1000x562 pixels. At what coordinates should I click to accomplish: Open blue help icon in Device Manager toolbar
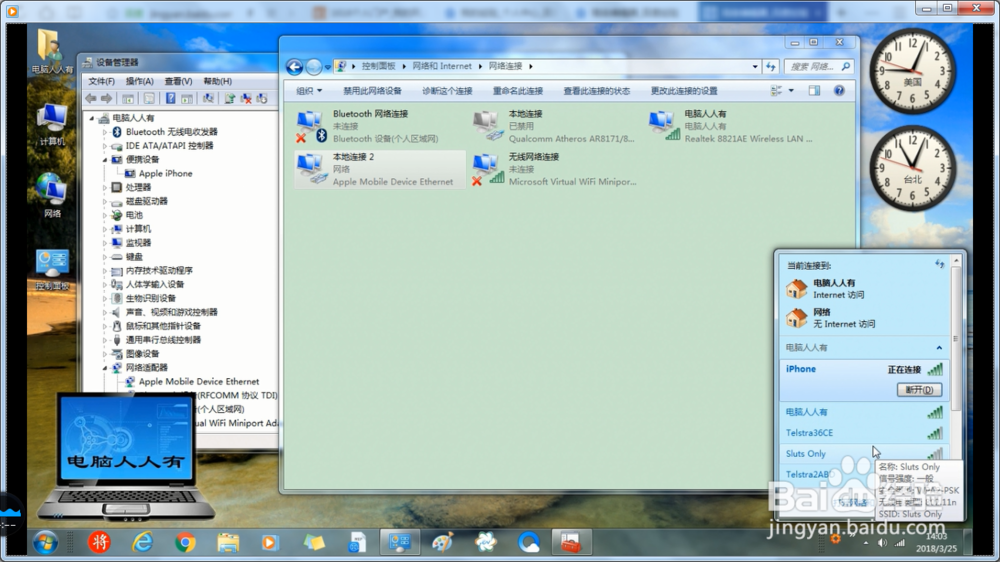170,98
